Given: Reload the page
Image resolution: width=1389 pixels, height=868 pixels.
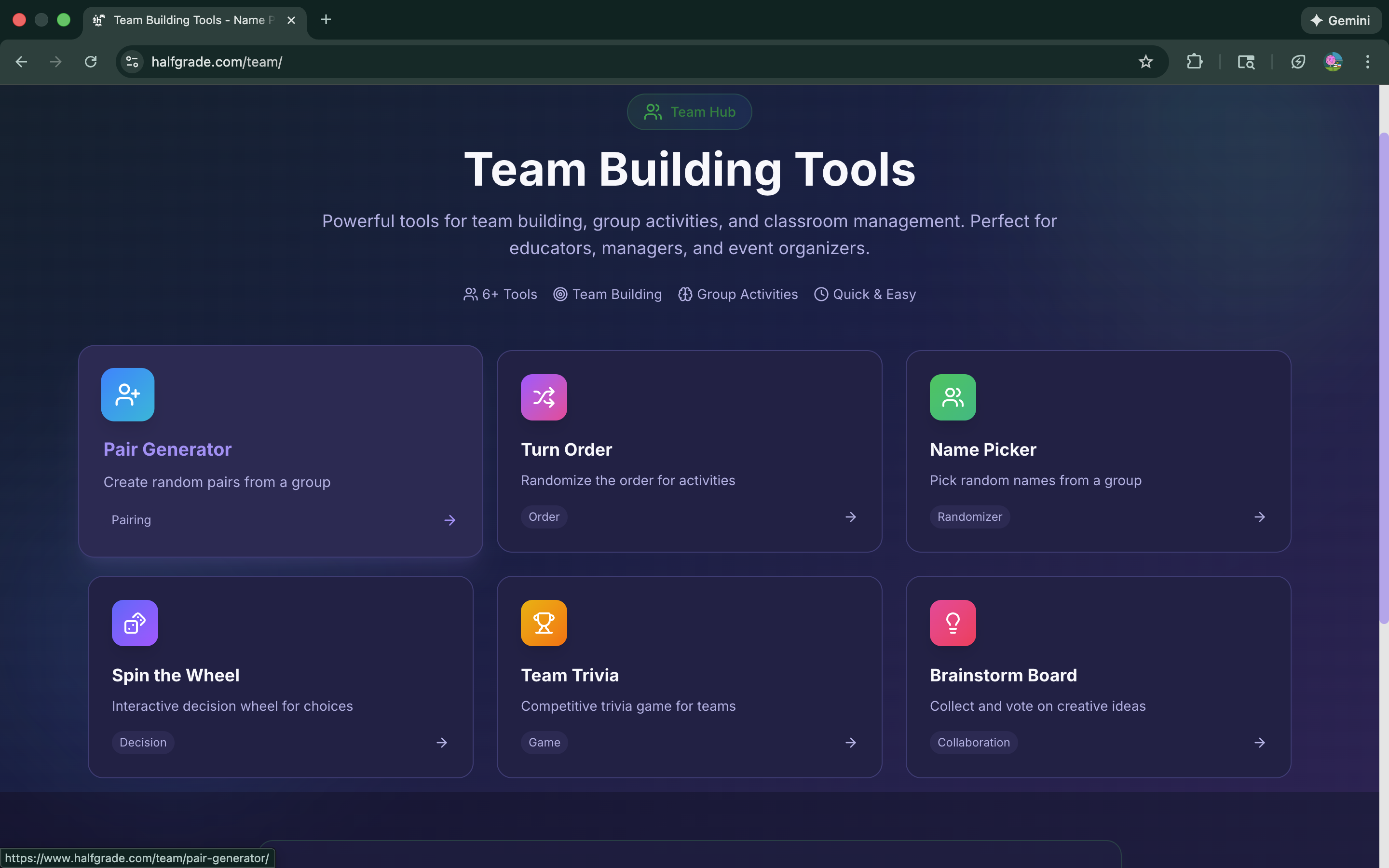Looking at the screenshot, I should click(90, 61).
